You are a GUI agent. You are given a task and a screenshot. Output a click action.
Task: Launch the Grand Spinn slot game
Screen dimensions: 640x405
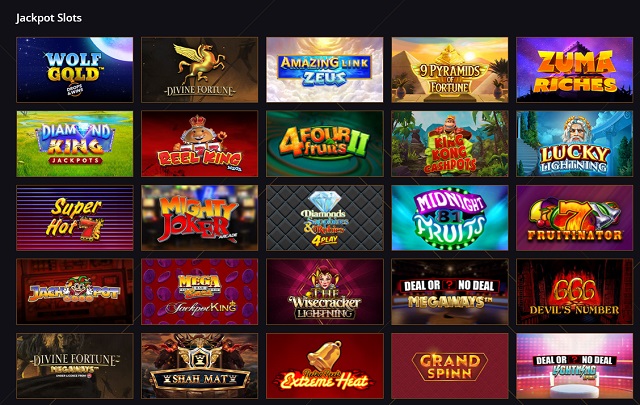click(x=450, y=366)
